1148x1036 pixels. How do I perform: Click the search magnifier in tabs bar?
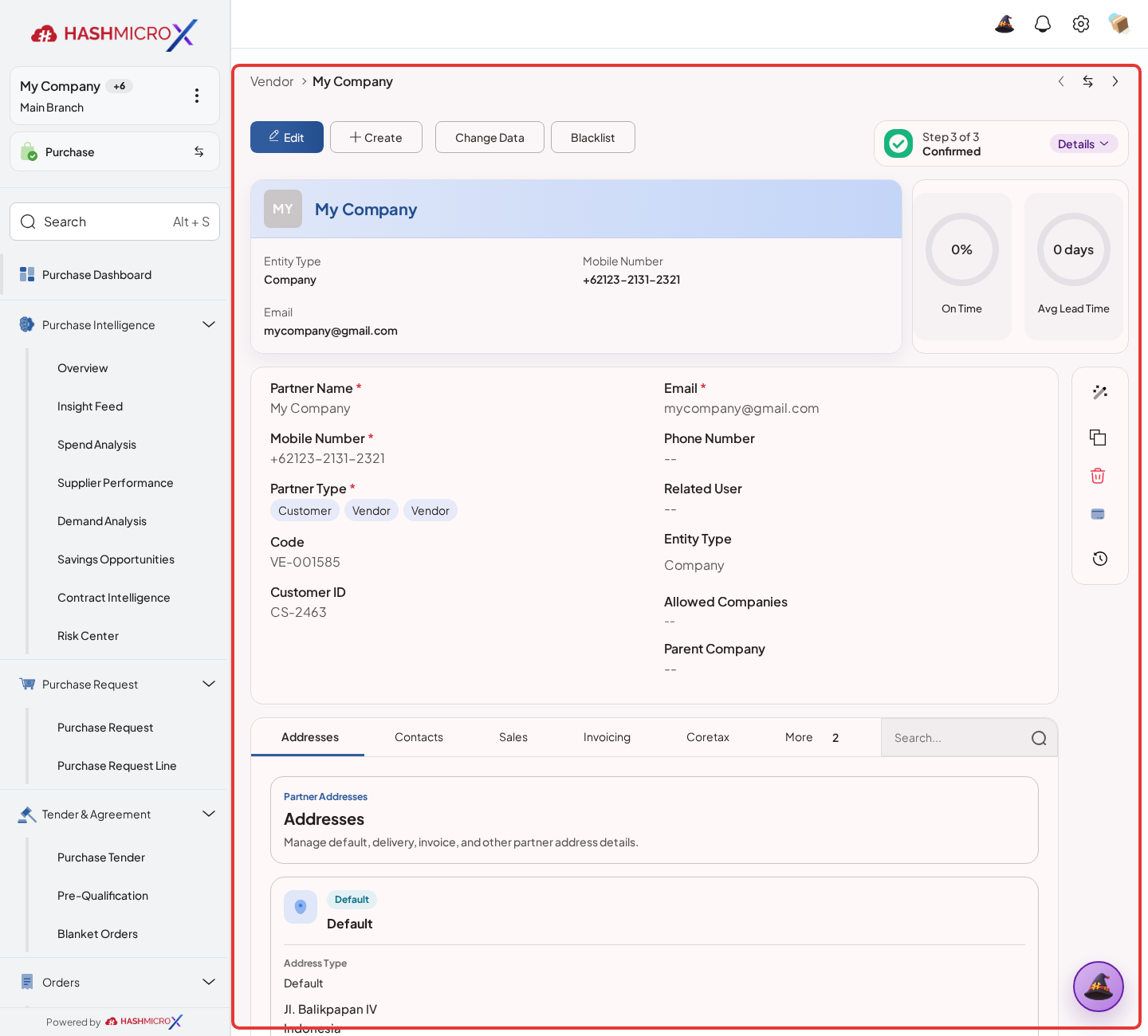point(1039,738)
